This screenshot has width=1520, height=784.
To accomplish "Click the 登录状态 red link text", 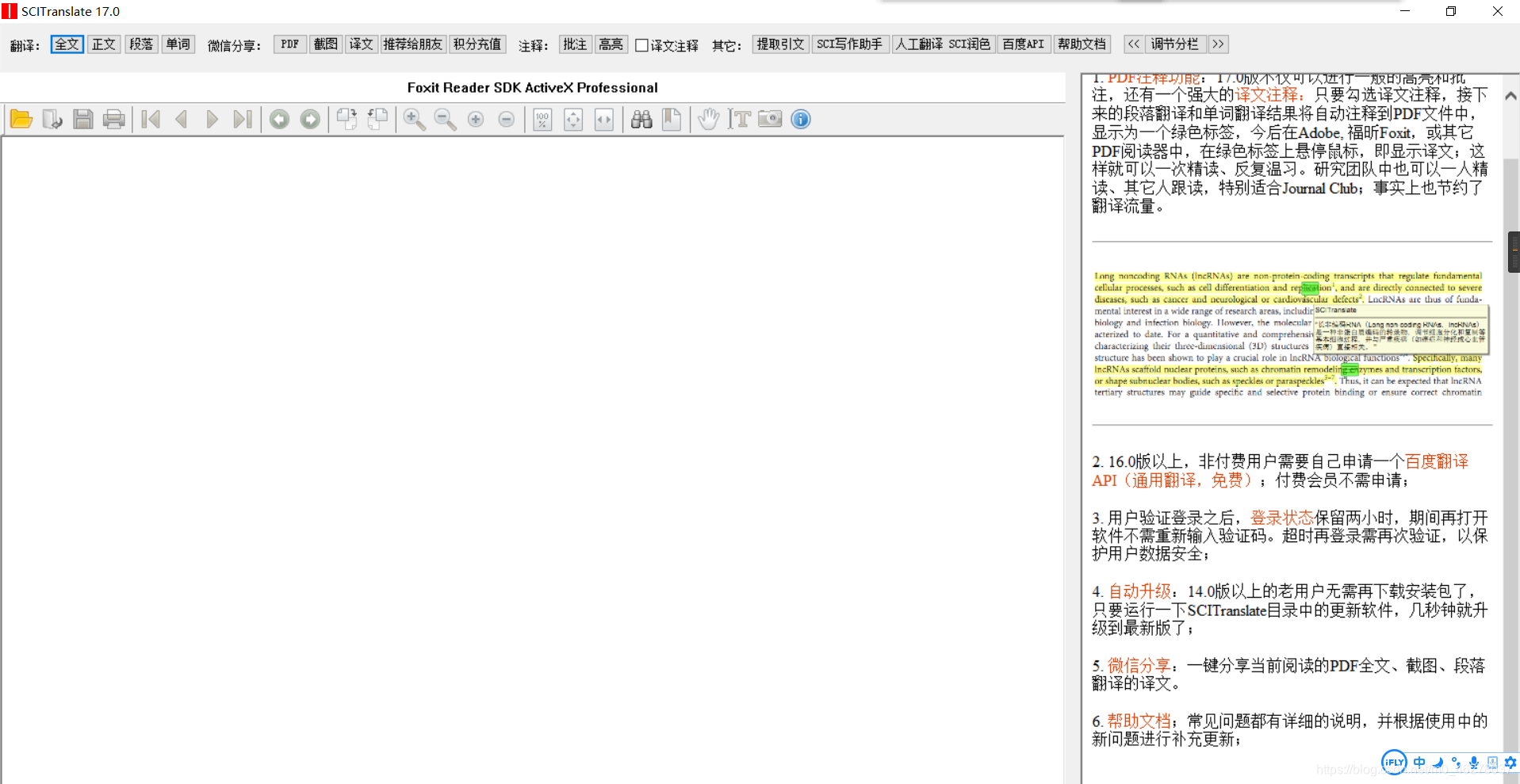I will point(1282,518).
